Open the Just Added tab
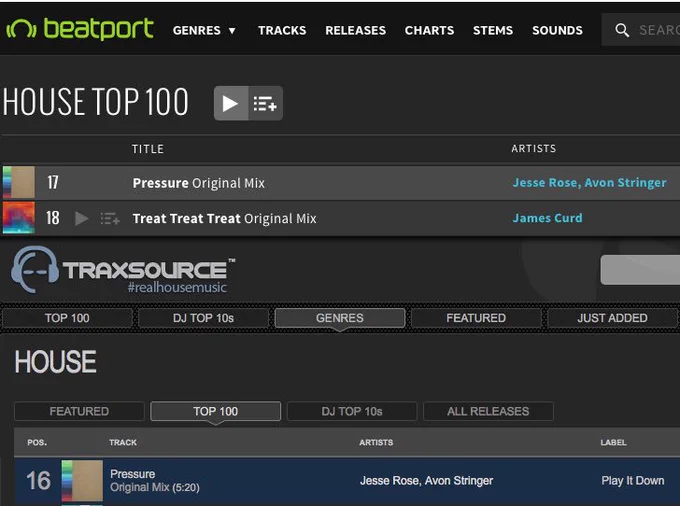Image resolution: width=680 pixels, height=506 pixels. click(x=612, y=318)
